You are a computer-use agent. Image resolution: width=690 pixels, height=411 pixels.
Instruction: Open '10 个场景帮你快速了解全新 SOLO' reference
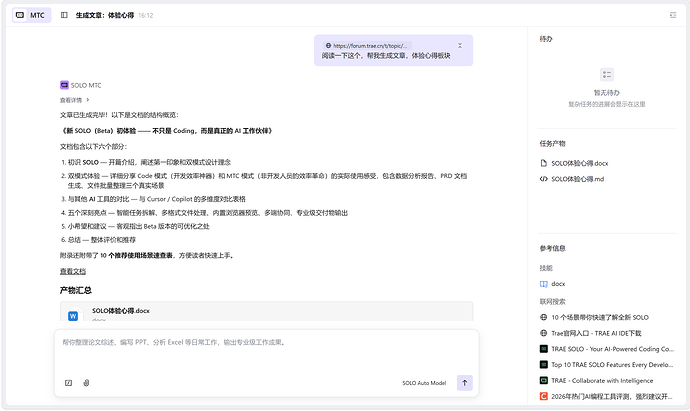(600, 317)
